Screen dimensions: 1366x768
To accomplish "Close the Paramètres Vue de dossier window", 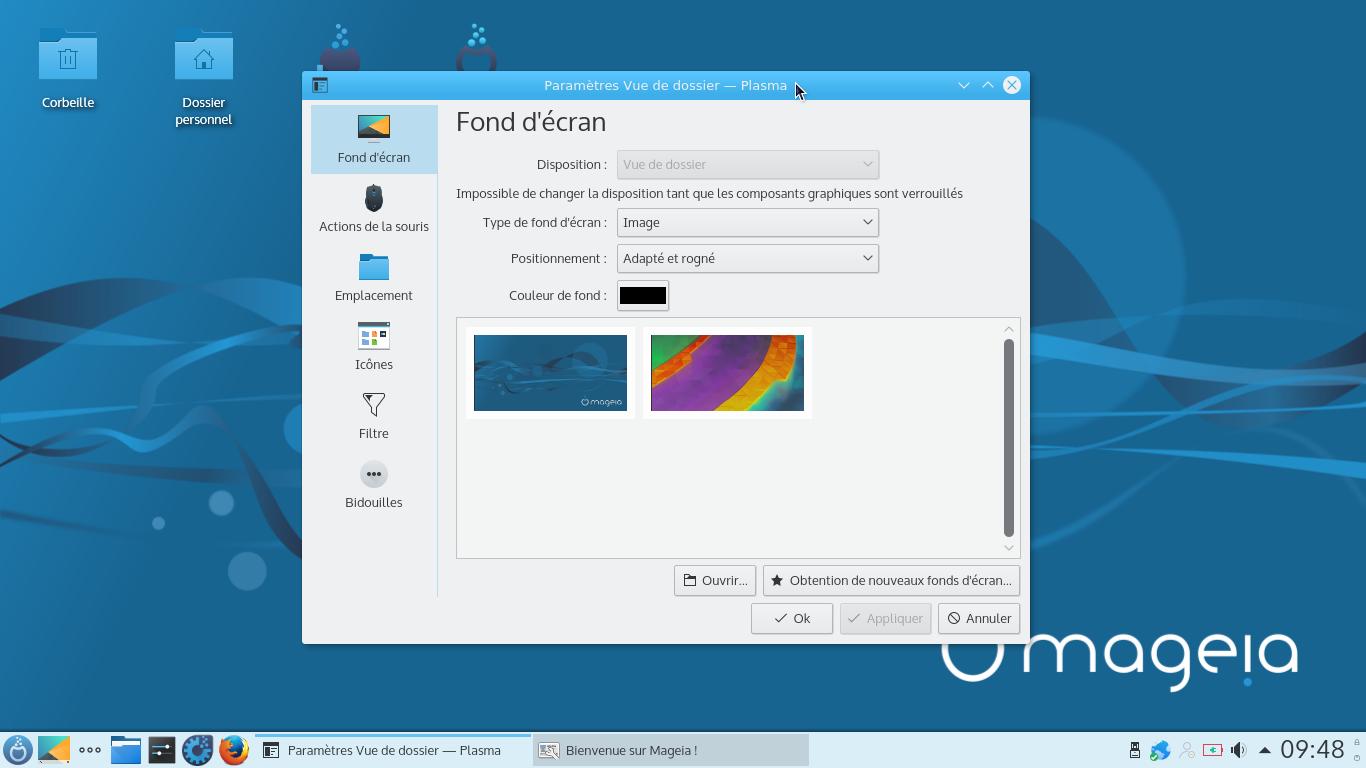I will coord(1012,85).
